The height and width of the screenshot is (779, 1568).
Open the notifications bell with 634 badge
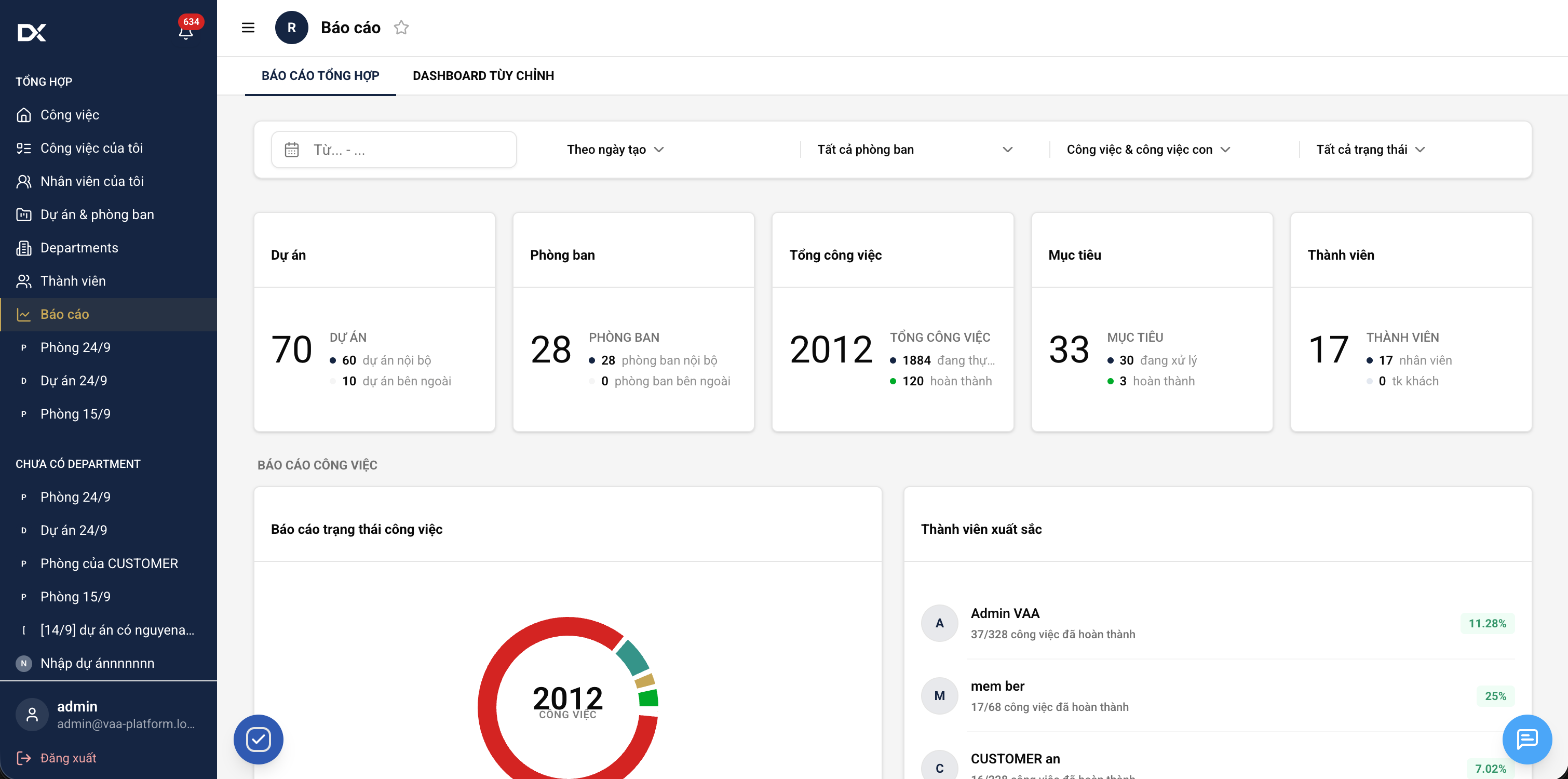coord(186,32)
